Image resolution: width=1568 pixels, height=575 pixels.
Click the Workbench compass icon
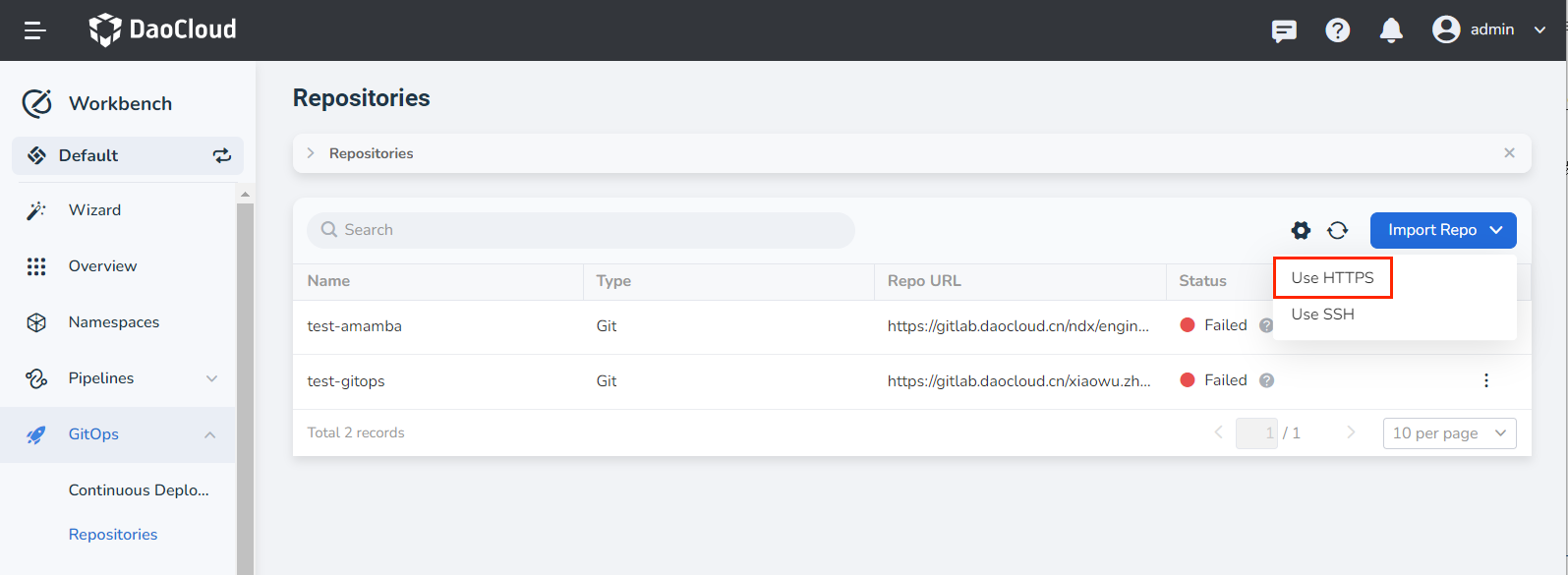(x=36, y=103)
